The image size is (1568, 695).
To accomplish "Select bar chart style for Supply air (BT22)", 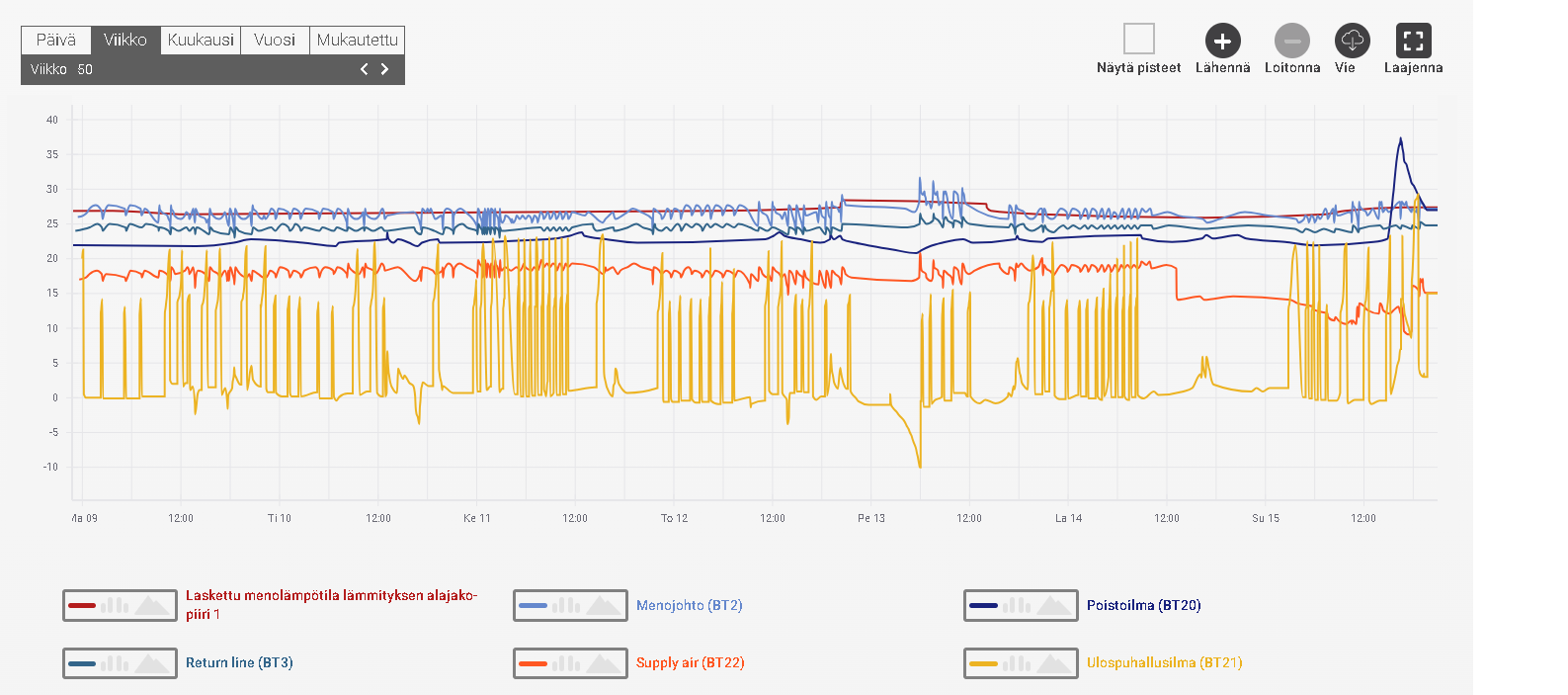I will click(x=566, y=663).
